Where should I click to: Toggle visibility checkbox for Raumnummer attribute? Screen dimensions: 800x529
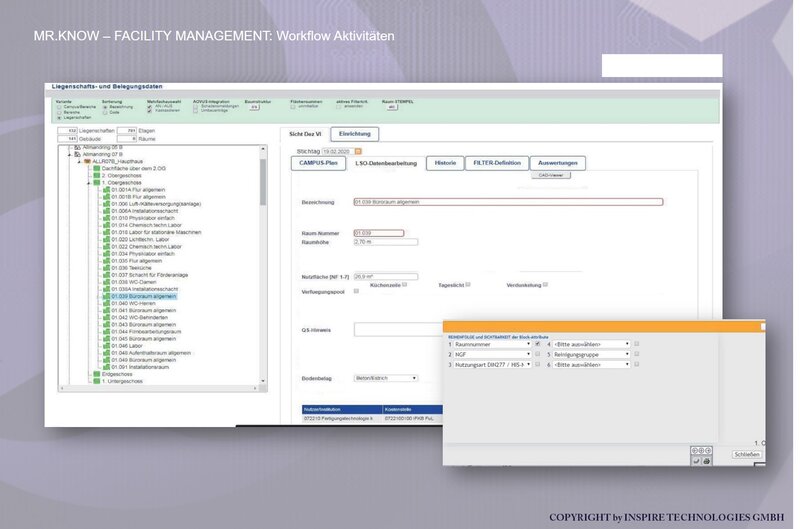click(537, 344)
